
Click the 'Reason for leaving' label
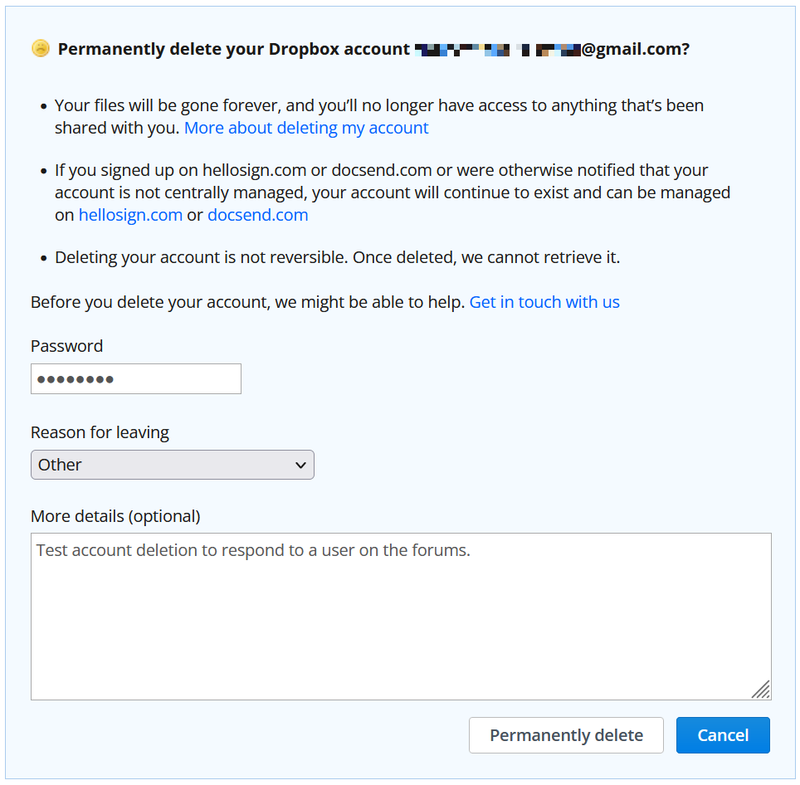(100, 433)
